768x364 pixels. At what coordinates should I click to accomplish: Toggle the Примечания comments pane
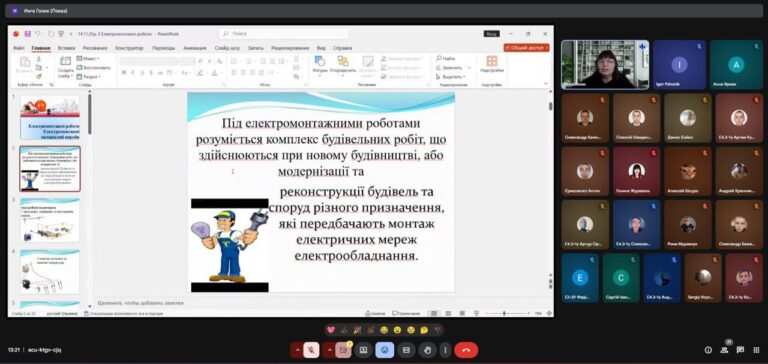tap(406, 314)
